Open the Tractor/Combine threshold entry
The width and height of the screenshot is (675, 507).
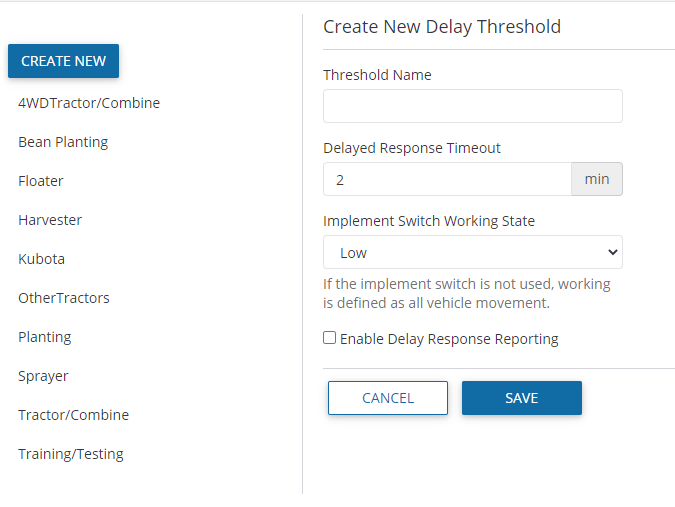coord(73,415)
